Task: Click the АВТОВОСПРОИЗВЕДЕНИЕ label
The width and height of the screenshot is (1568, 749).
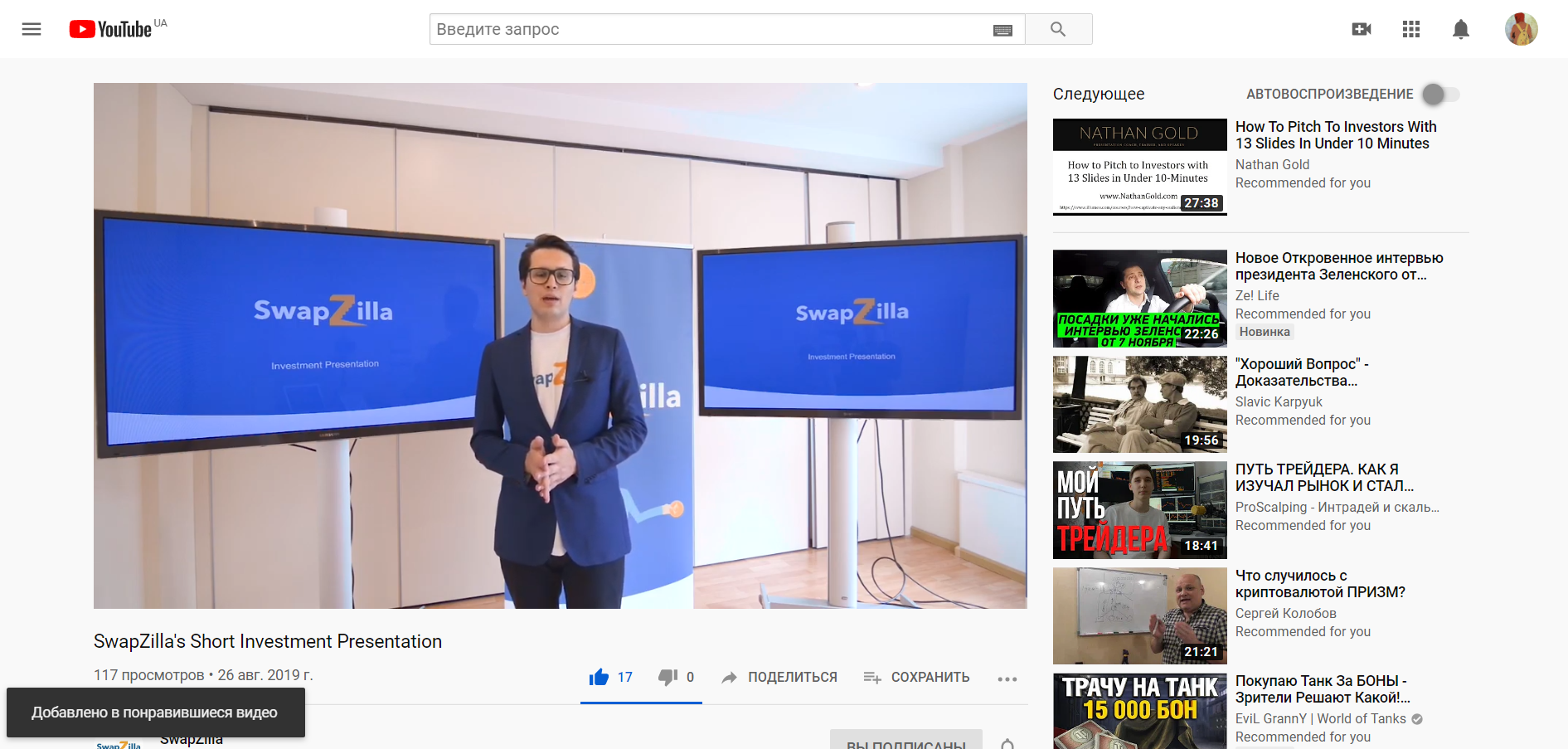Action: point(1329,95)
